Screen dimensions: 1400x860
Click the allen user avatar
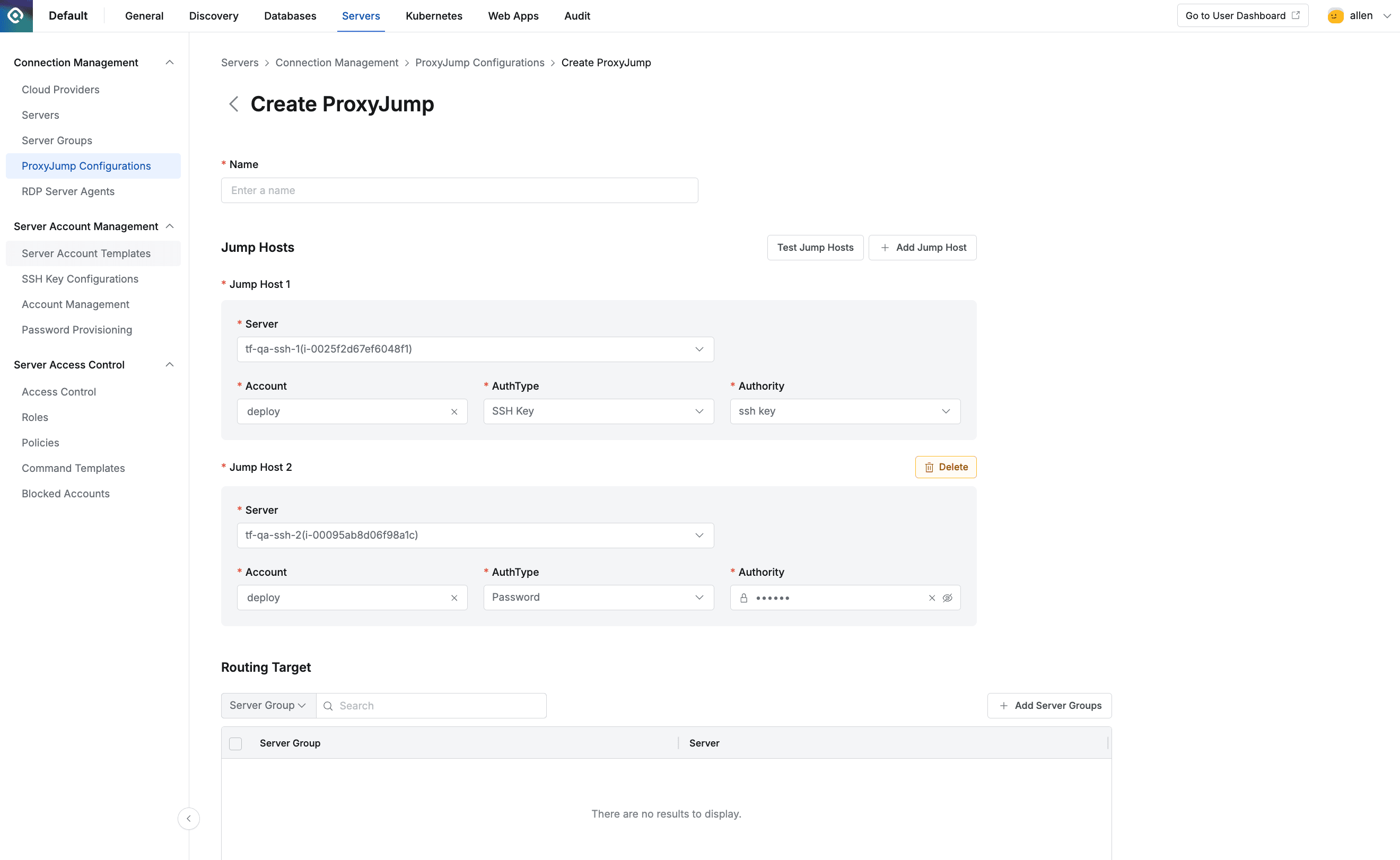pos(1335,15)
